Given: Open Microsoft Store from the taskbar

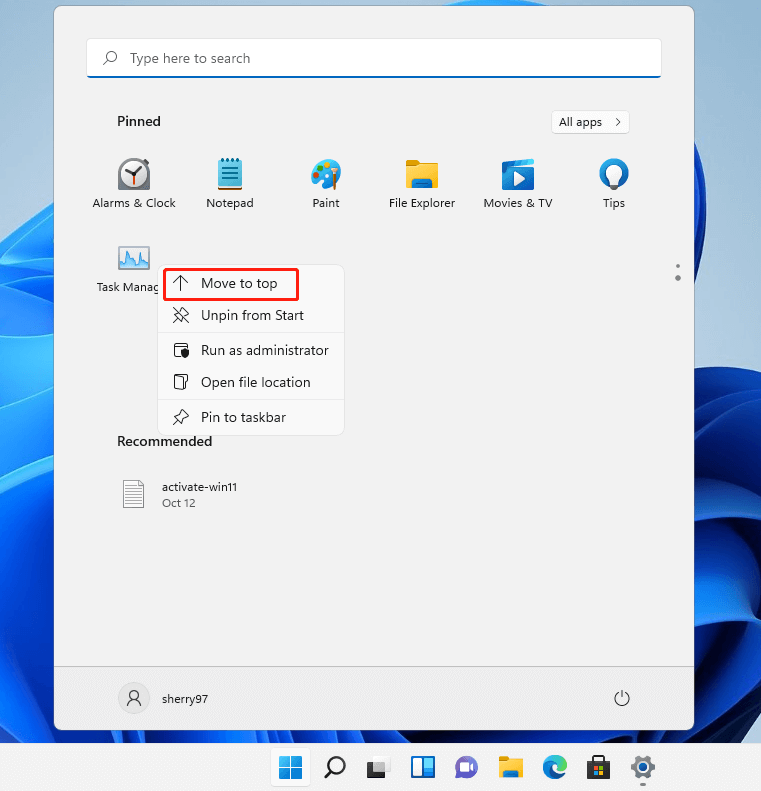Looking at the screenshot, I should pyautogui.click(x=599, y=767).
